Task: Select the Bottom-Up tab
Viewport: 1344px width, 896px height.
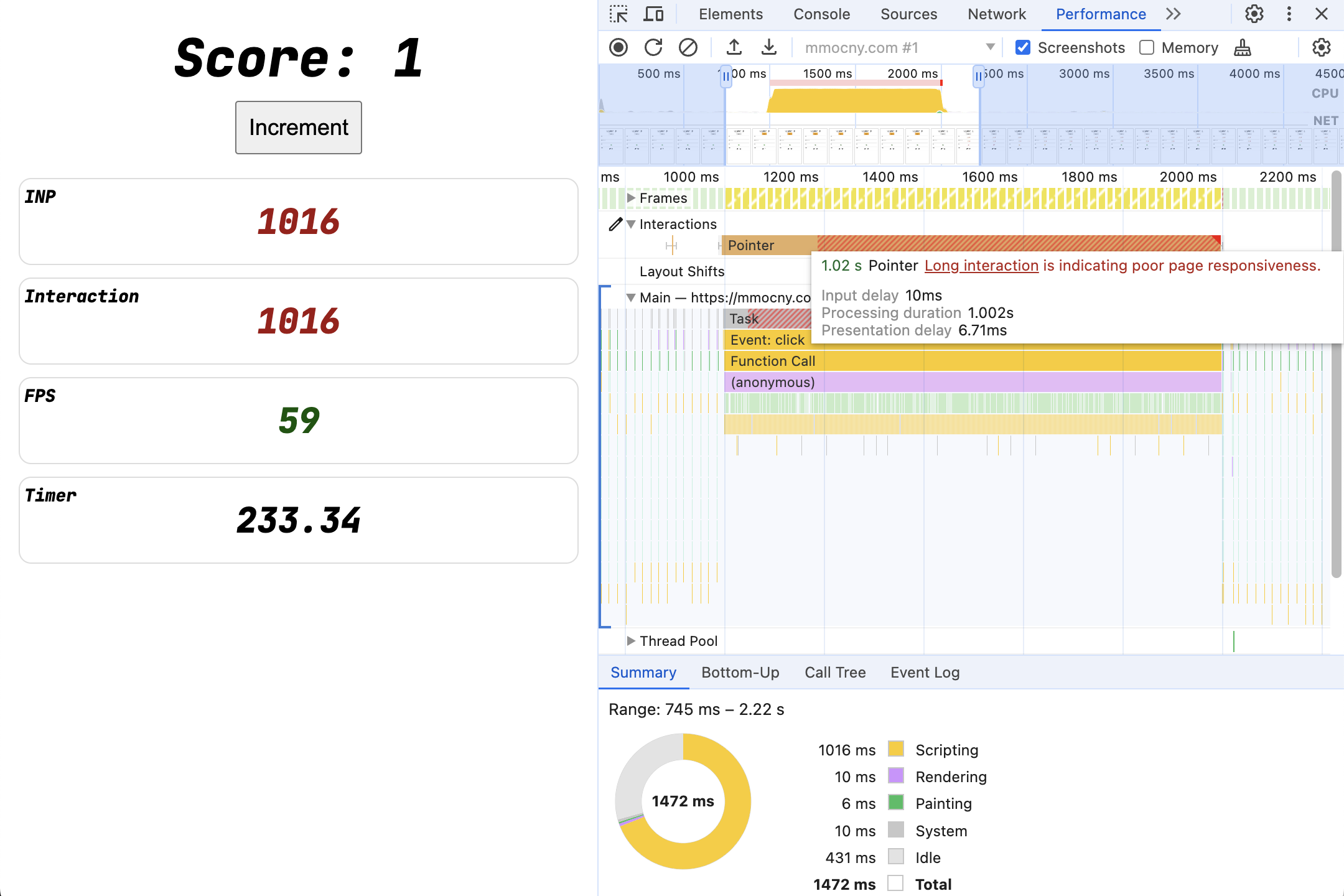Action: [740, 672]
